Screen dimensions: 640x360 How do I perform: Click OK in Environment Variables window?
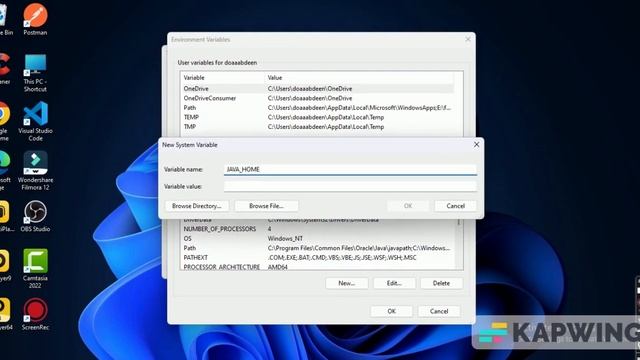tap(391, 311)
